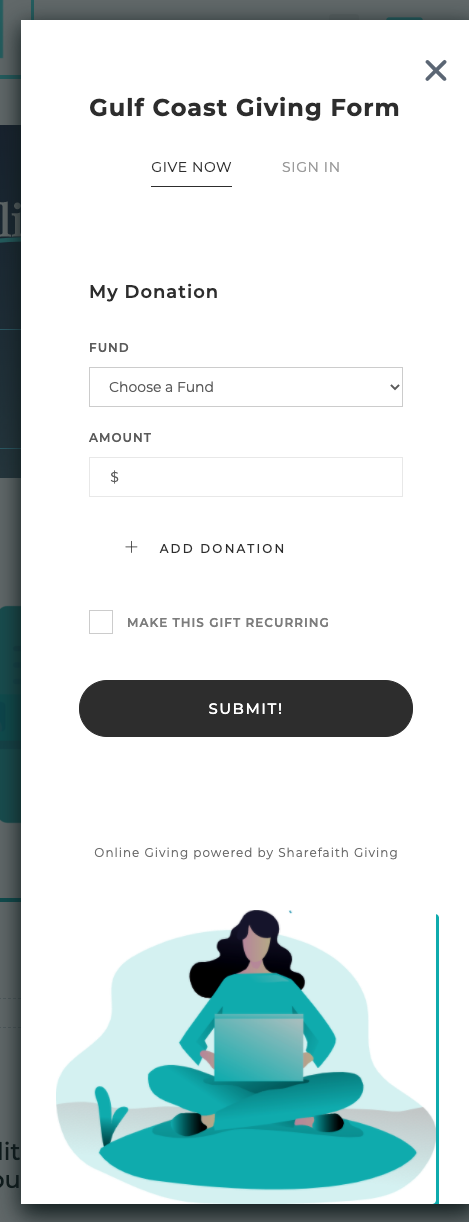Screen dimensions: 469x1222
Task: Open the Sign In tab
Action: (x=311, y=167)
